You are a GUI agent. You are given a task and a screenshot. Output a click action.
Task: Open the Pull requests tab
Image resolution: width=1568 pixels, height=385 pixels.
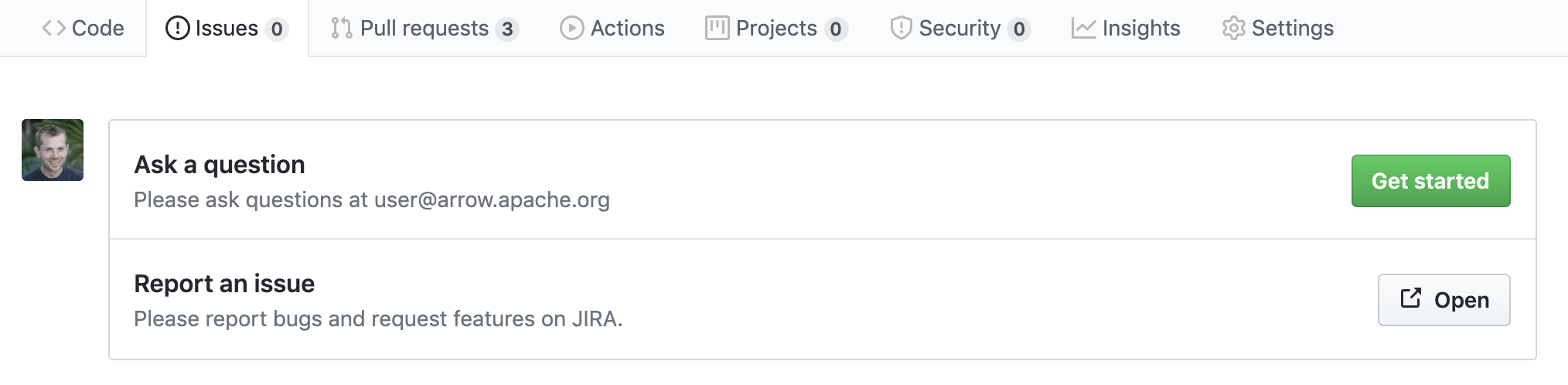click(424, 29)
